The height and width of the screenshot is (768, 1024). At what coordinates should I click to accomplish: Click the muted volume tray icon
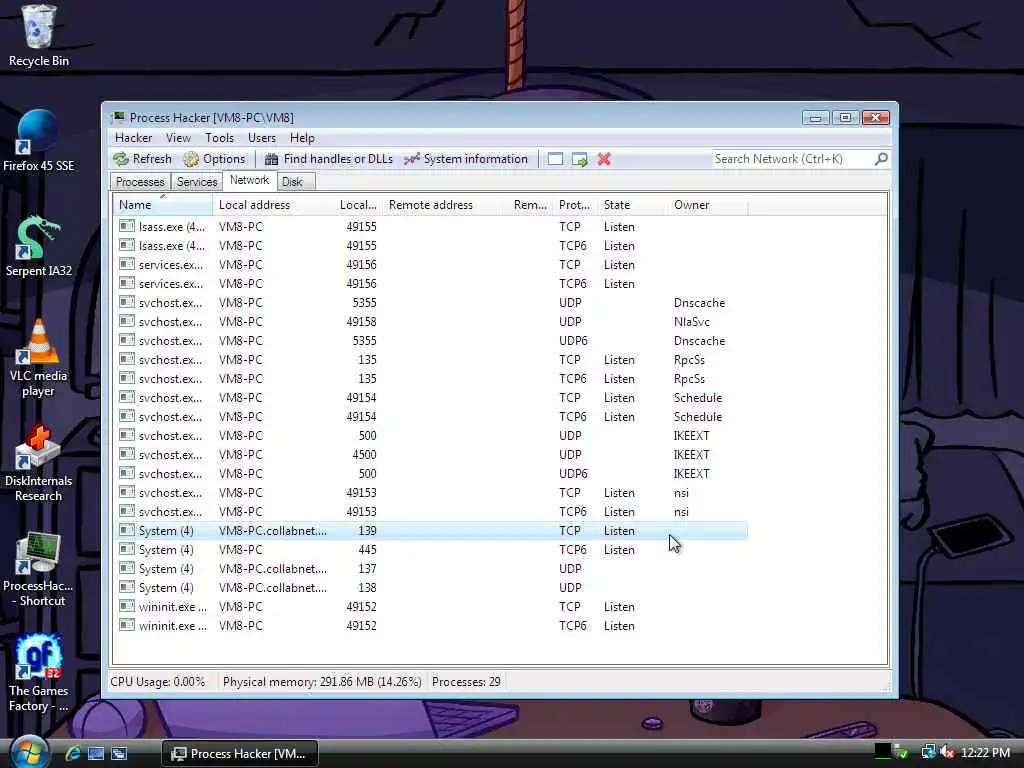click(x=946, y=752)
